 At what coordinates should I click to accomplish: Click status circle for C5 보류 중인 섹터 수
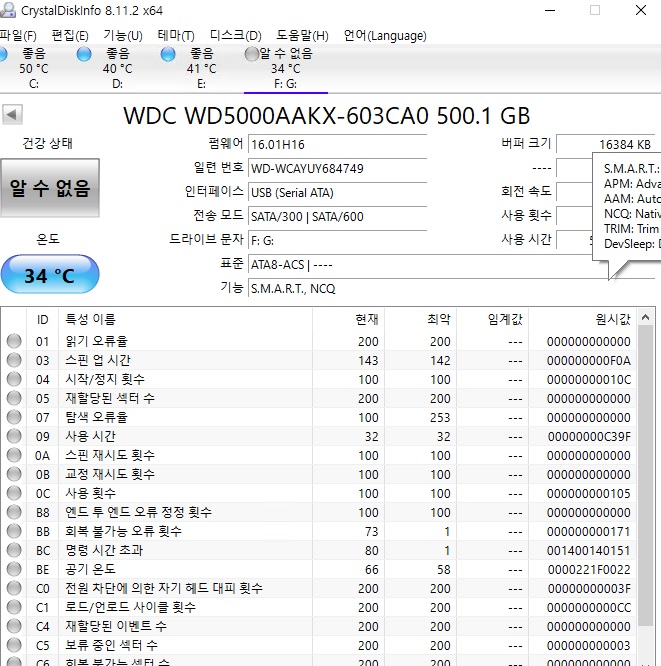tap(14, 645)
